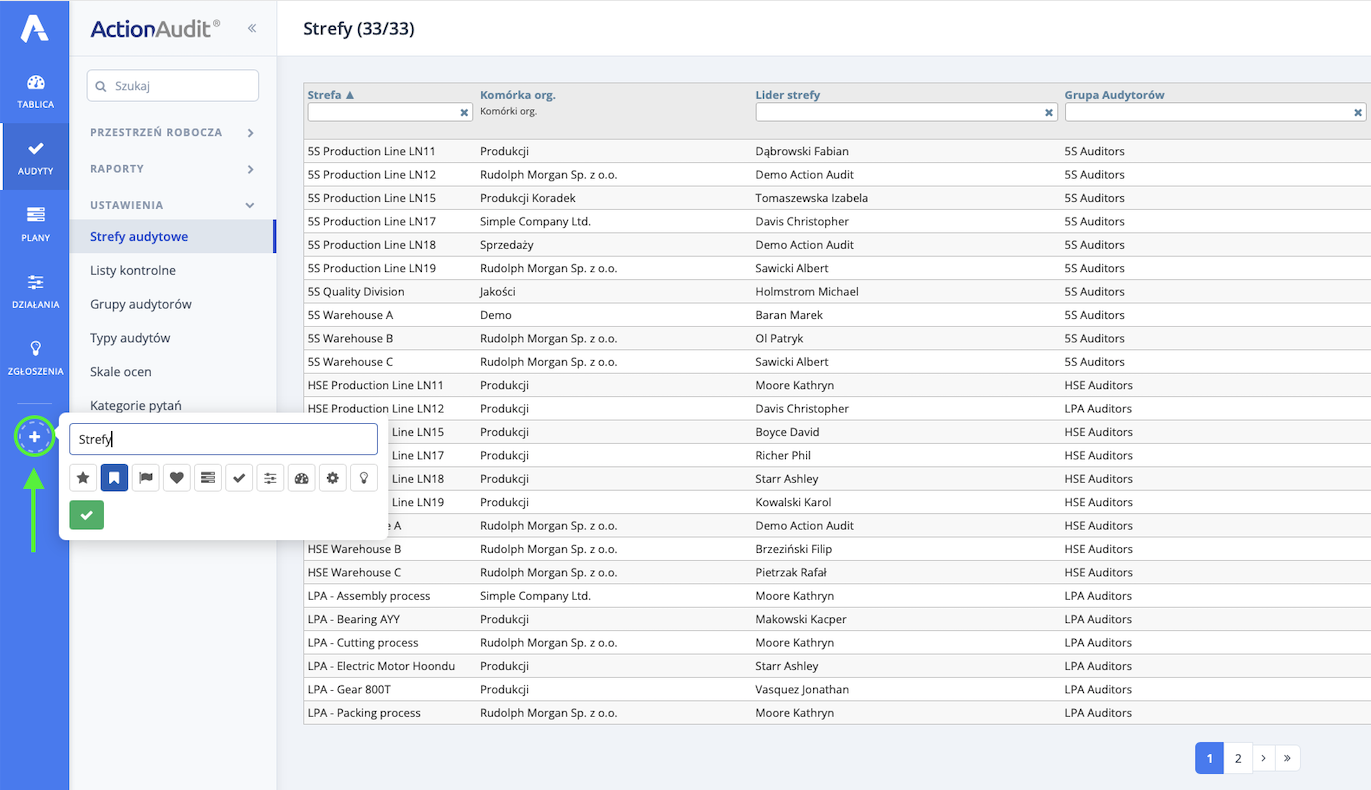The image size is (1371, 790).
Task: Expand the Przestrzeń robocza section
Action: point(172,132)
